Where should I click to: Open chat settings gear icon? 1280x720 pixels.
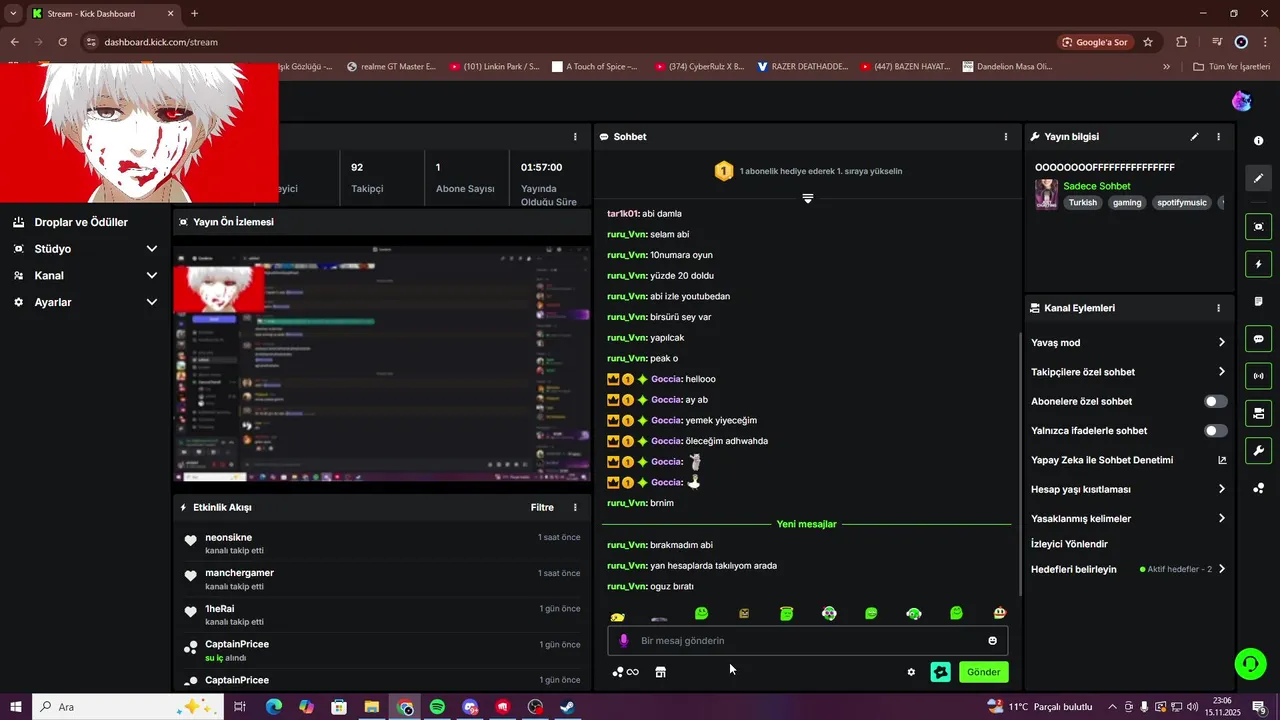coord(911,672)
